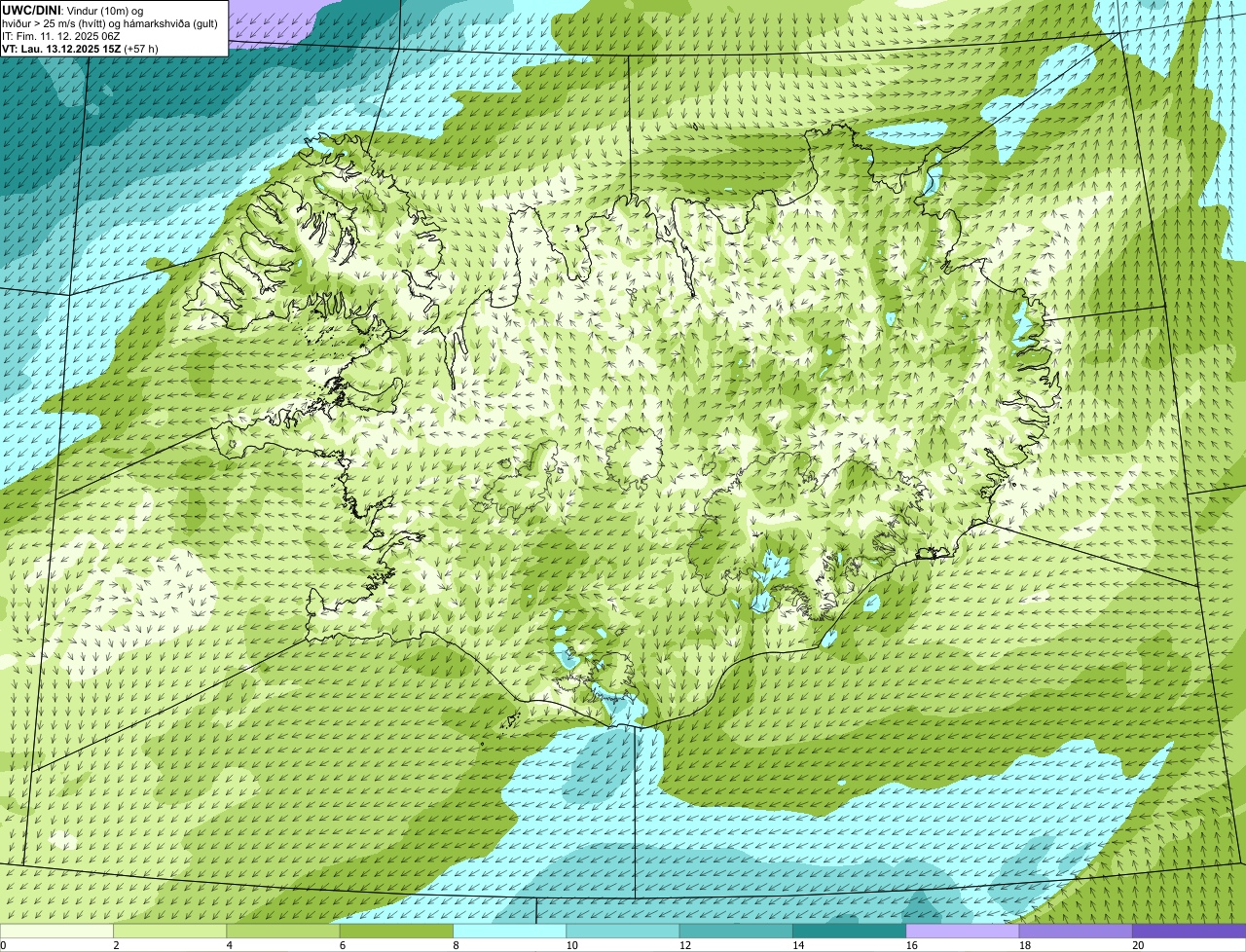This screenshot has width=1246, height=952.
Task: Click the 'VT: Lau. 13.12.2025 15Z (+57 h)' line
Action: tap(80, 49)
